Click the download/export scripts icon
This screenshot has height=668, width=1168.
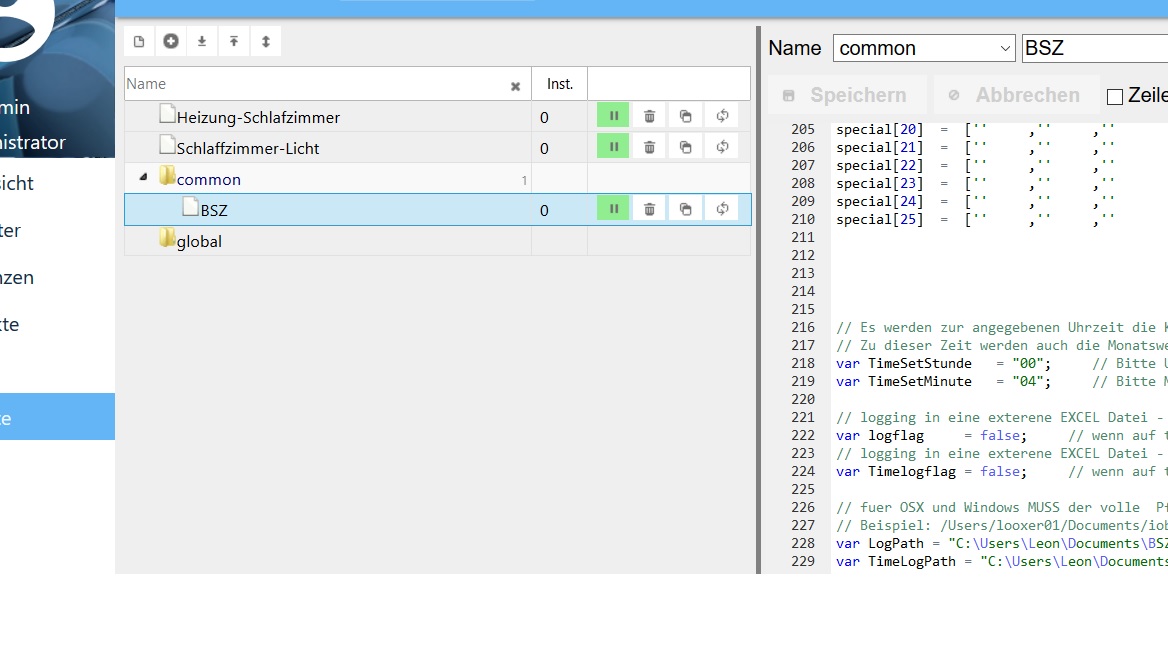point(202,42)
